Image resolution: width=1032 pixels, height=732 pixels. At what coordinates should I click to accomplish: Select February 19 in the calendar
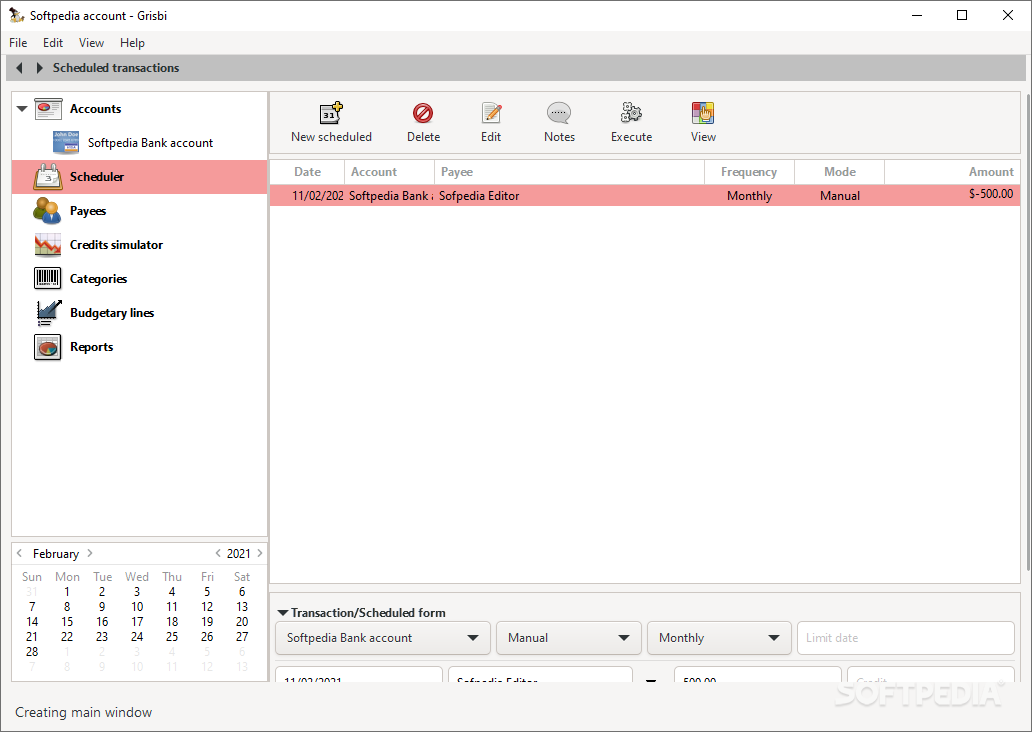207,622
